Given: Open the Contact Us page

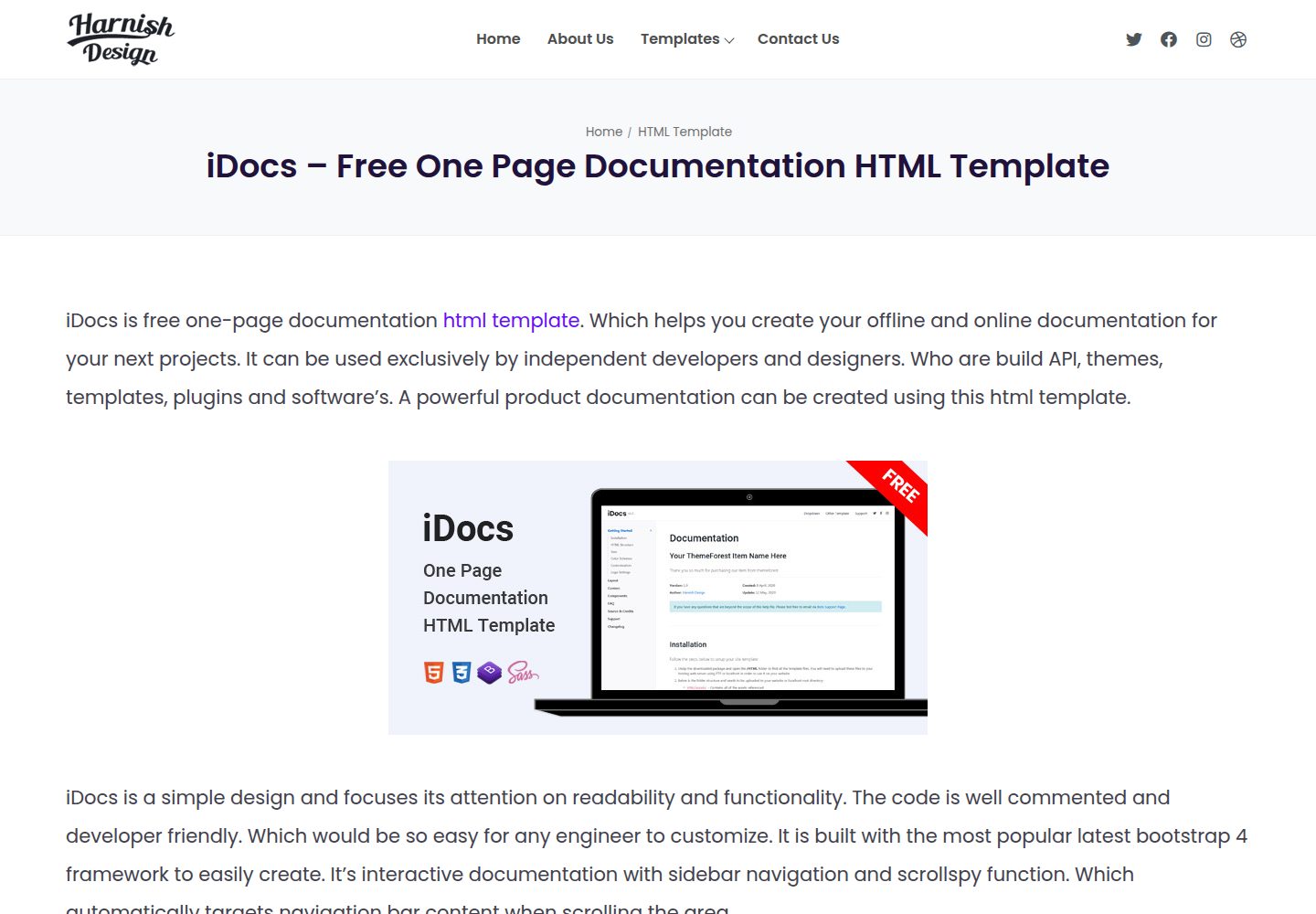Looking at the screenshot, I should click(x=798, y=38).
